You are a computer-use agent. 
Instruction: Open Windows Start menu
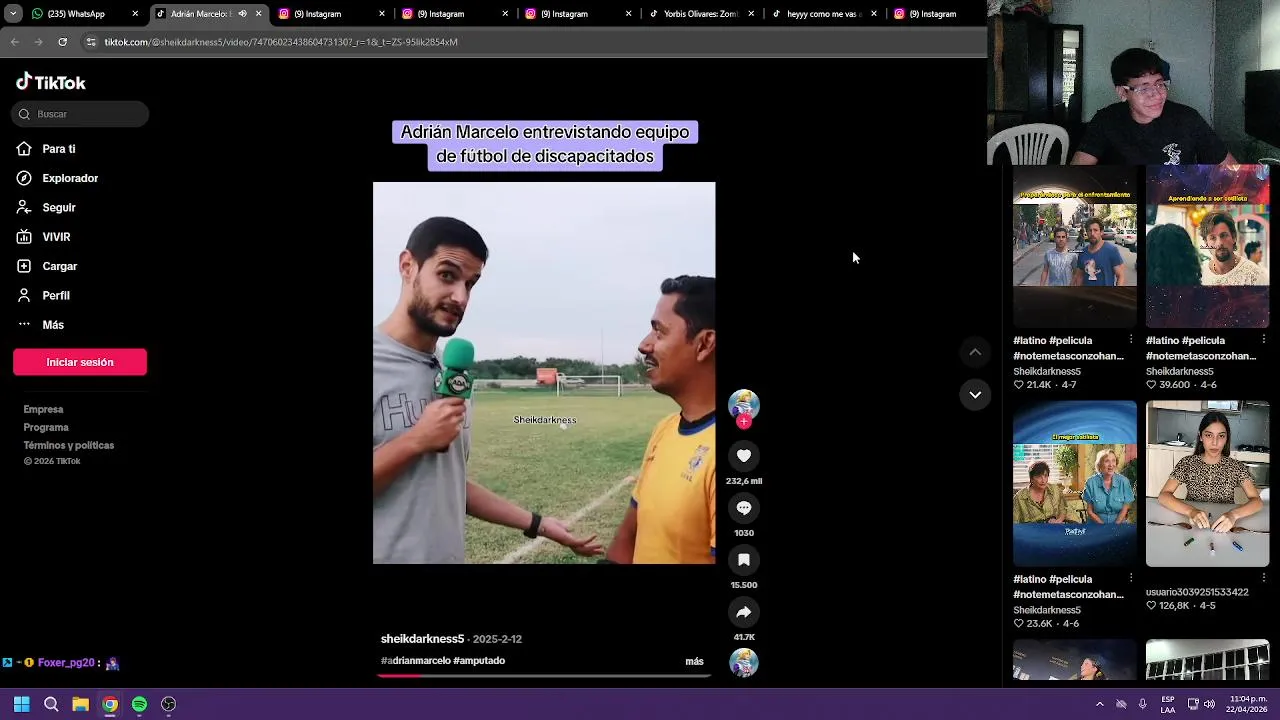21,704
